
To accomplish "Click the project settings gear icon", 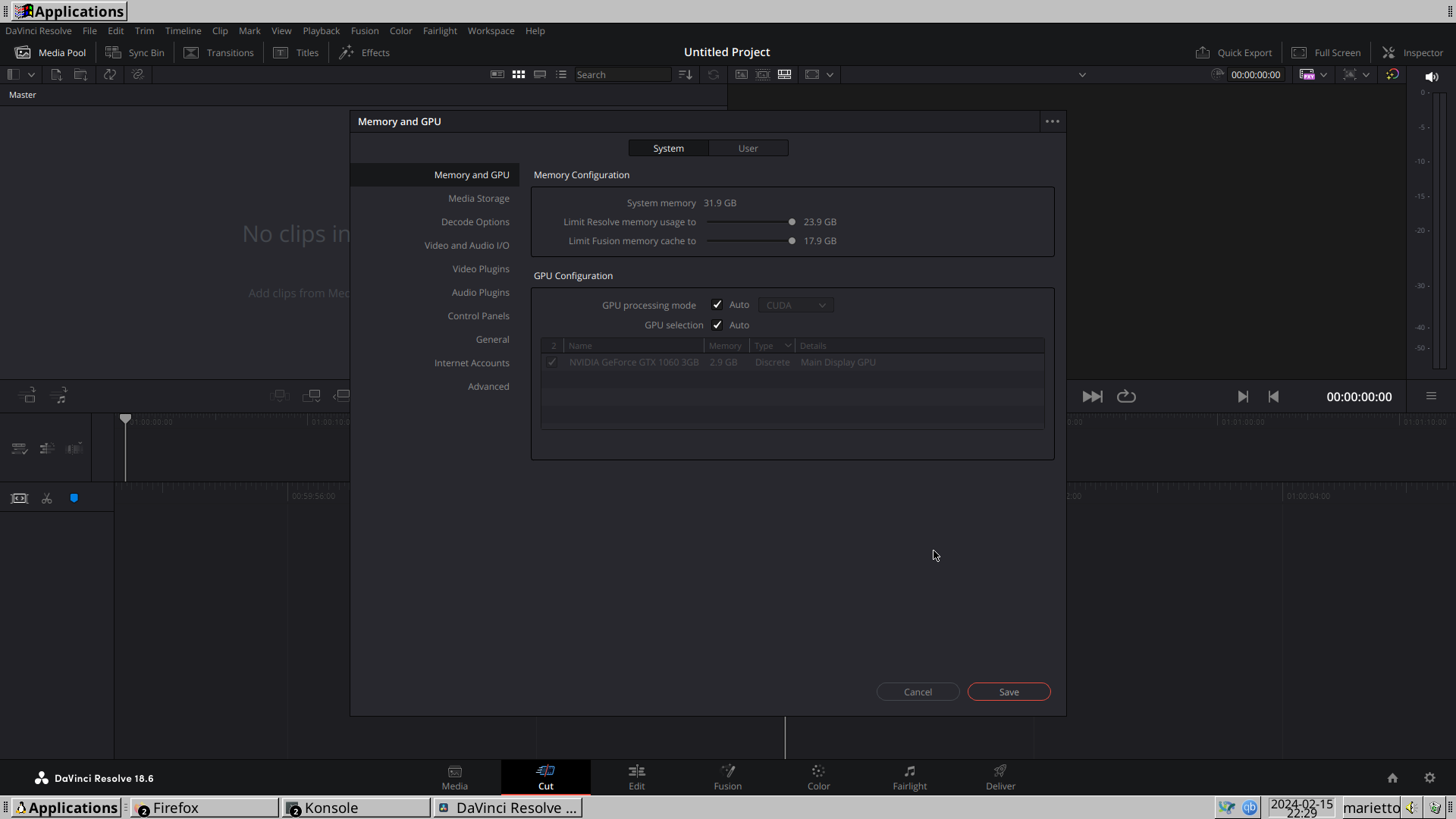I will pyautogui.click(x=1429, y=778).
